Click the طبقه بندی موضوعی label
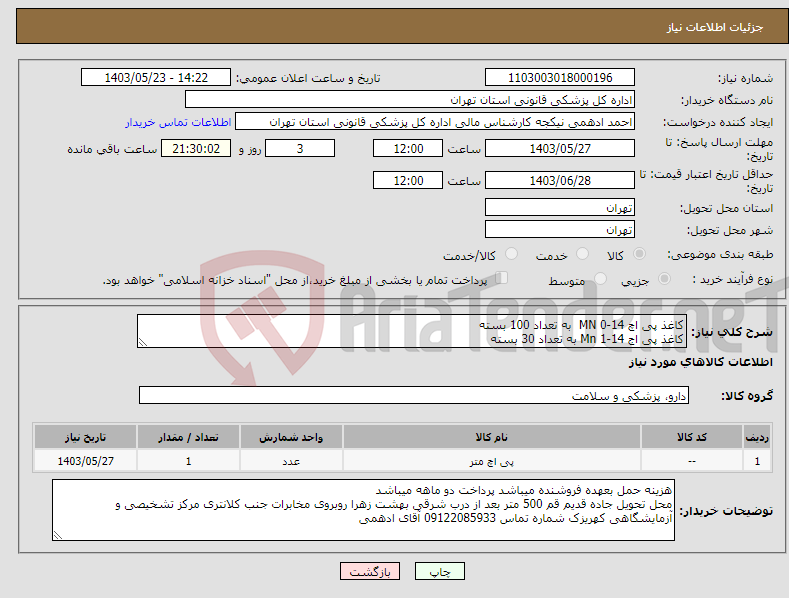The image size is (789, 598). pyautogui.click(x=720, y=254)
